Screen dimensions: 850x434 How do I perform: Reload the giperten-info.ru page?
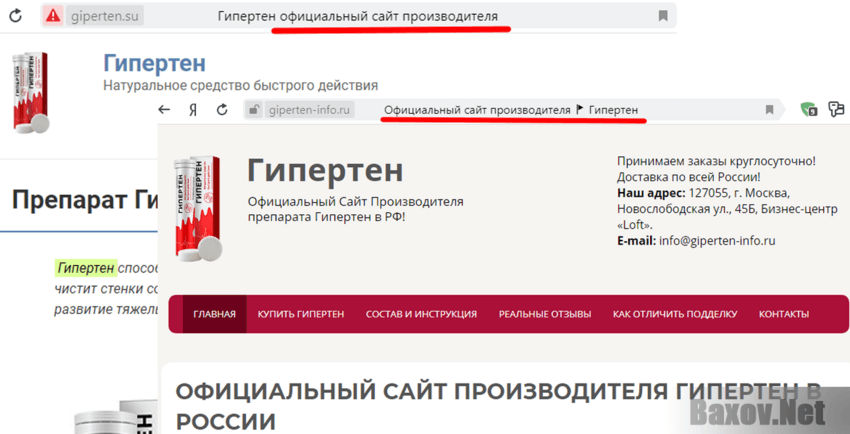point(222,110)
